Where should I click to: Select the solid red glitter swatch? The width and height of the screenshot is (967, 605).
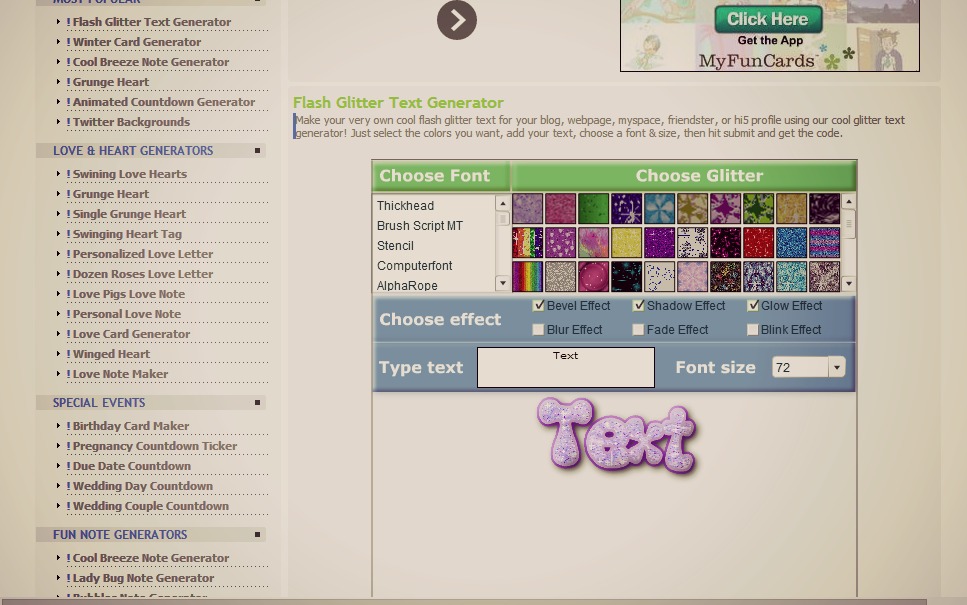pos(759,242)
